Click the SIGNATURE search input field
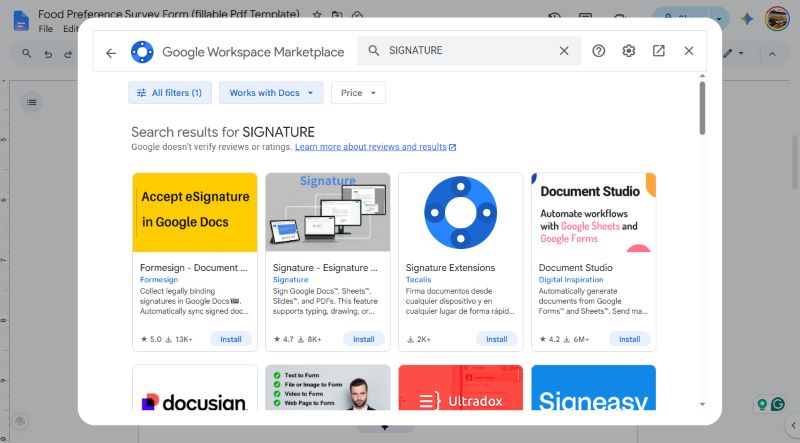The height and width of the screenshot is (443, 800). (469, 51)
